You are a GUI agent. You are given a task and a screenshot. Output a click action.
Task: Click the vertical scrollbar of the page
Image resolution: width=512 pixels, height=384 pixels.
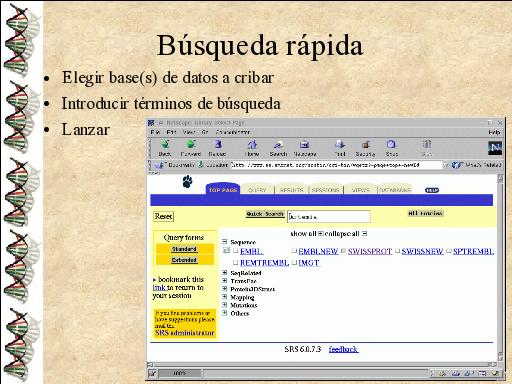point(500,268)
